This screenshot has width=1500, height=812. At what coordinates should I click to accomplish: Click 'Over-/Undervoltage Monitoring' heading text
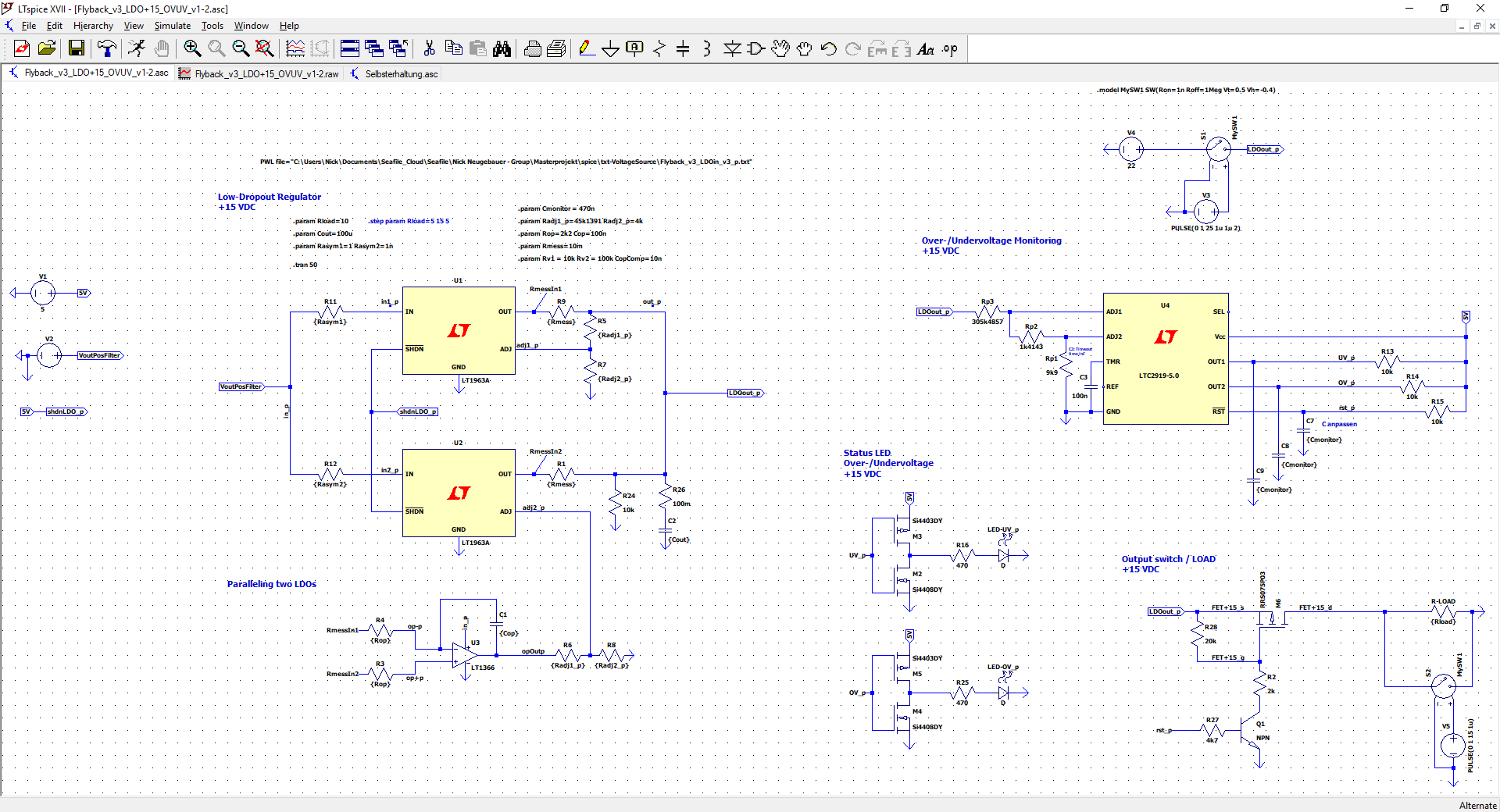991,240
